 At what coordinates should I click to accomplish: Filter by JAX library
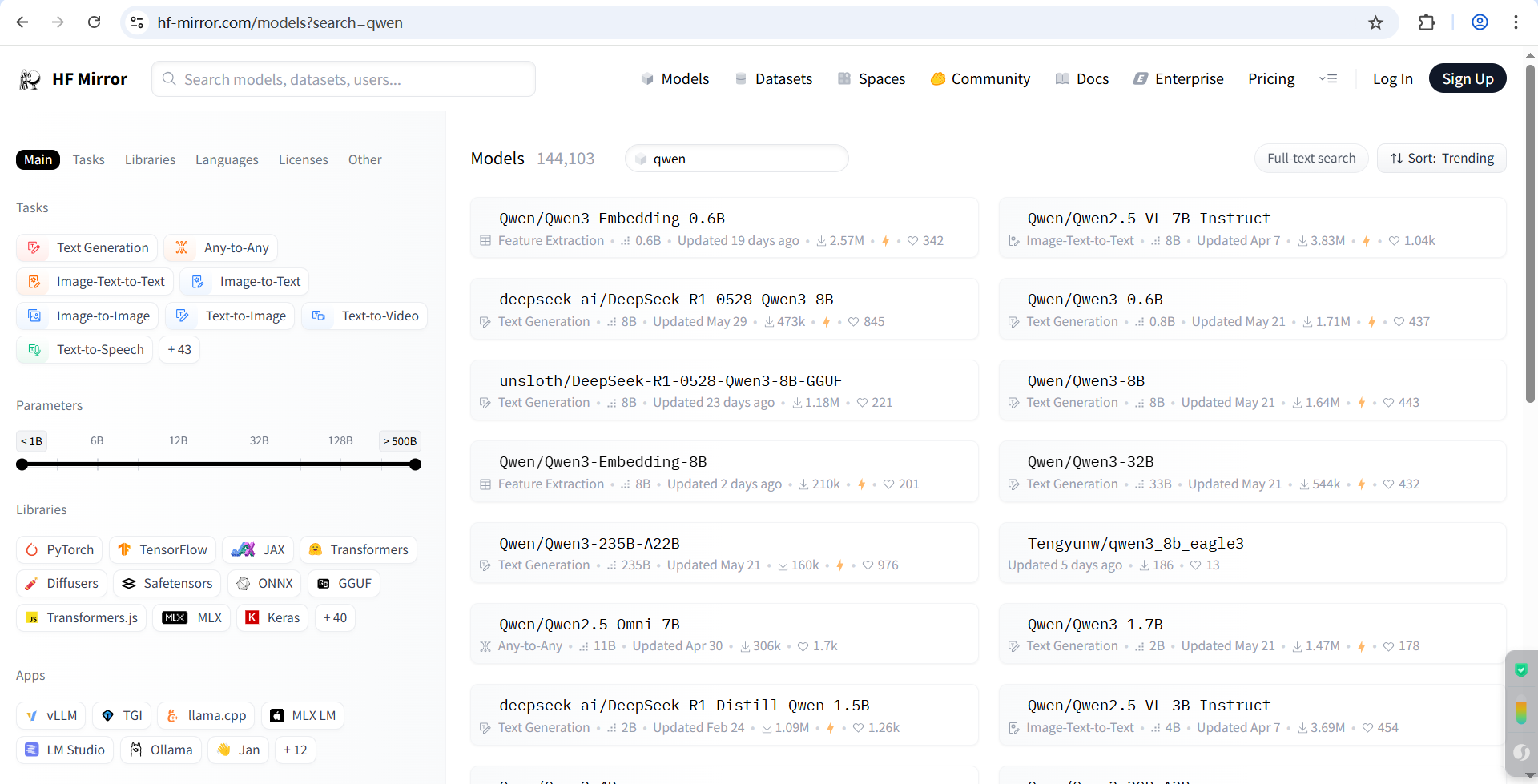click(x=258, y=550)
